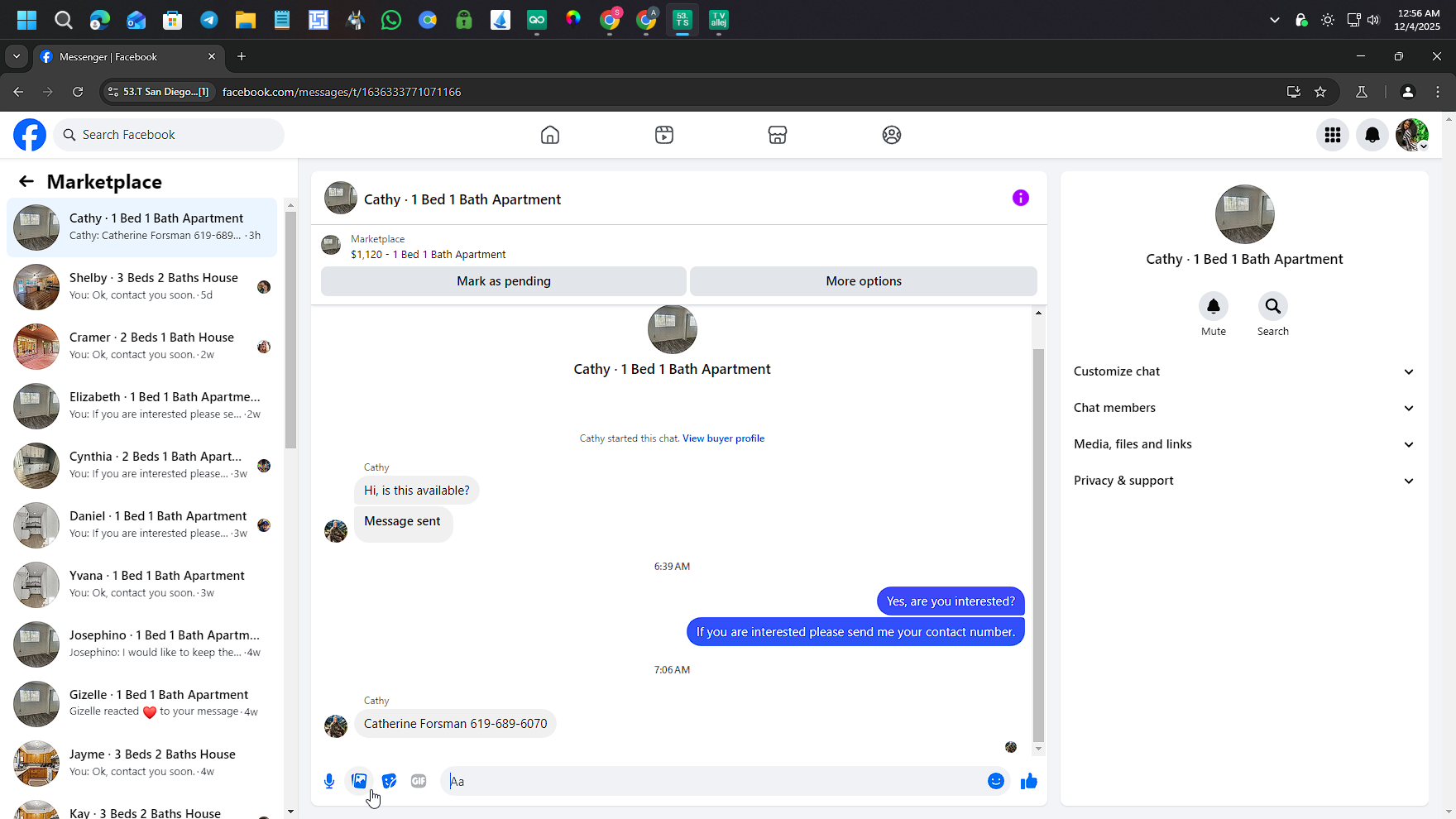This screenshot has width=1456, height=819.
Task: Open a new browser tab
Action: [242, 56]
